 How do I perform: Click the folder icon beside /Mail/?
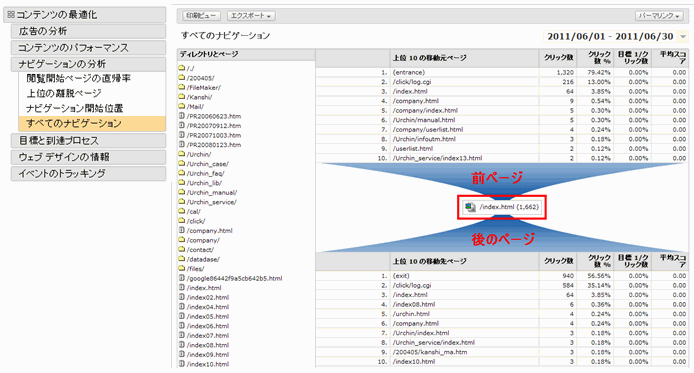pyautogui.click(x=181, y=106)
